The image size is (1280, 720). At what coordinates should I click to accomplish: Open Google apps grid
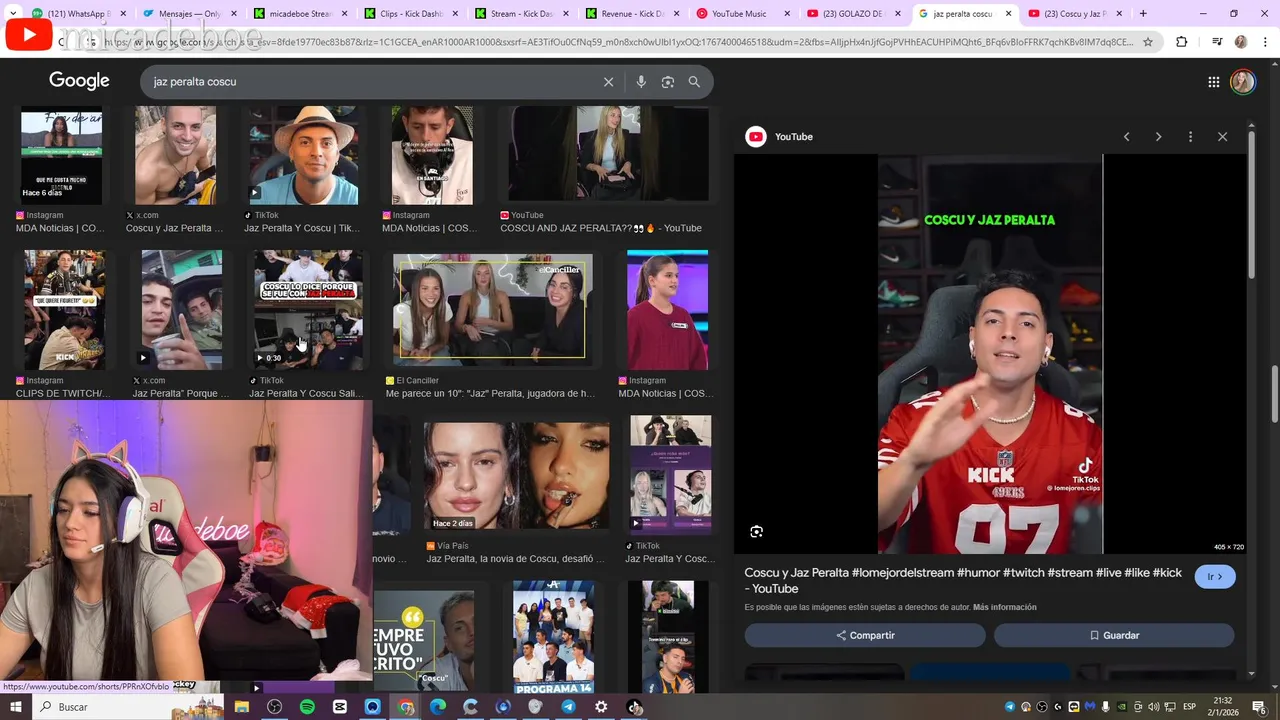1213,82
